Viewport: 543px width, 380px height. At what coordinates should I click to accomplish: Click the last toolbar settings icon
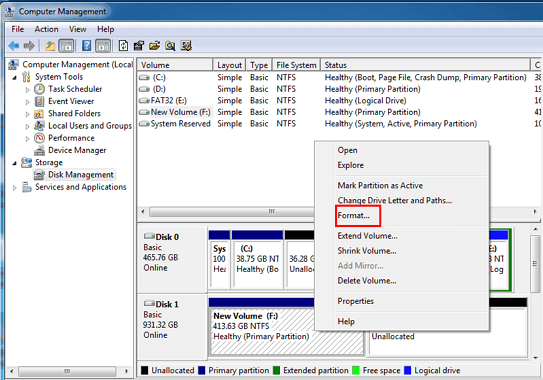click(x=186, y=46)
